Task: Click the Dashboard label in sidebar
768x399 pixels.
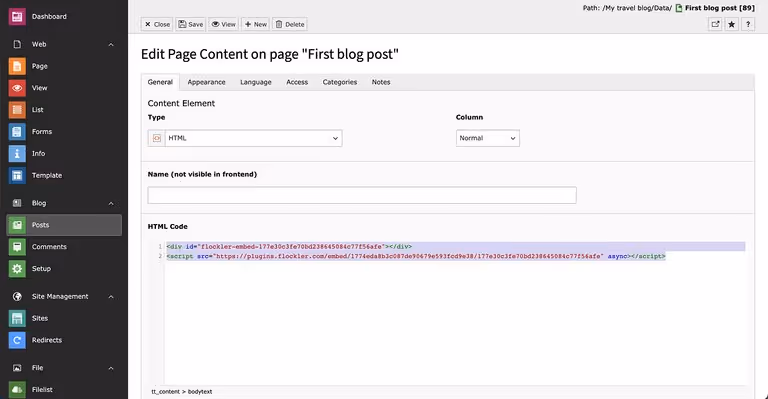Action: click(x=49, y=17)
